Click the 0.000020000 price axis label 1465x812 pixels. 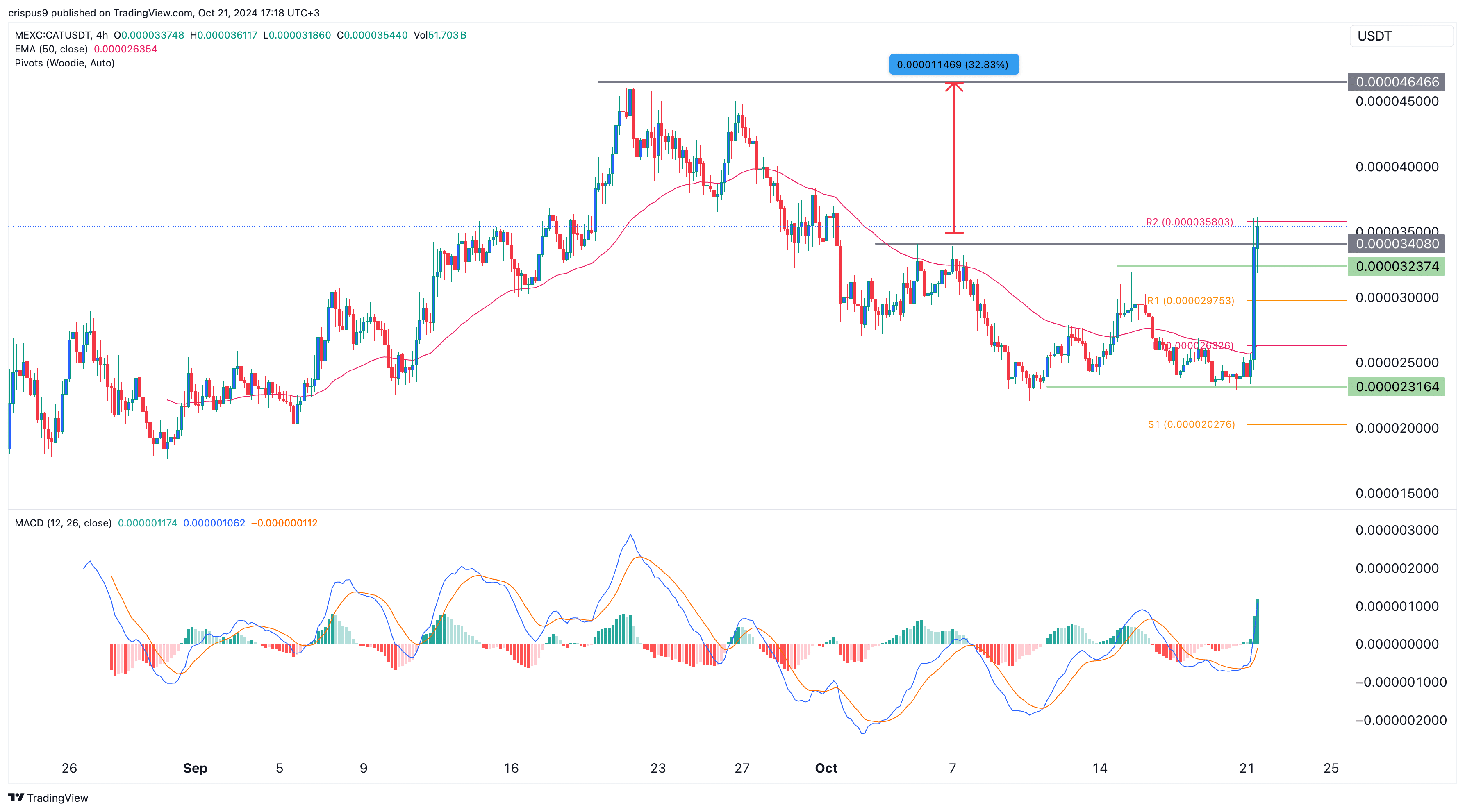tap(1397, 428)
